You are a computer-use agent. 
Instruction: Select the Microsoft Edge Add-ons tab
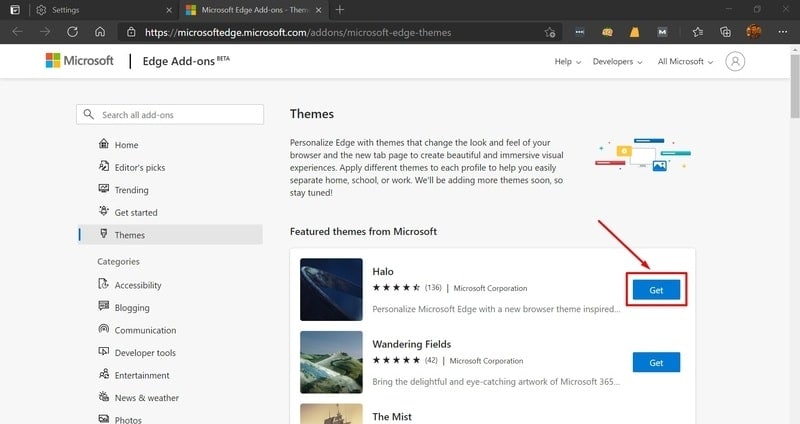pos(254,10)
